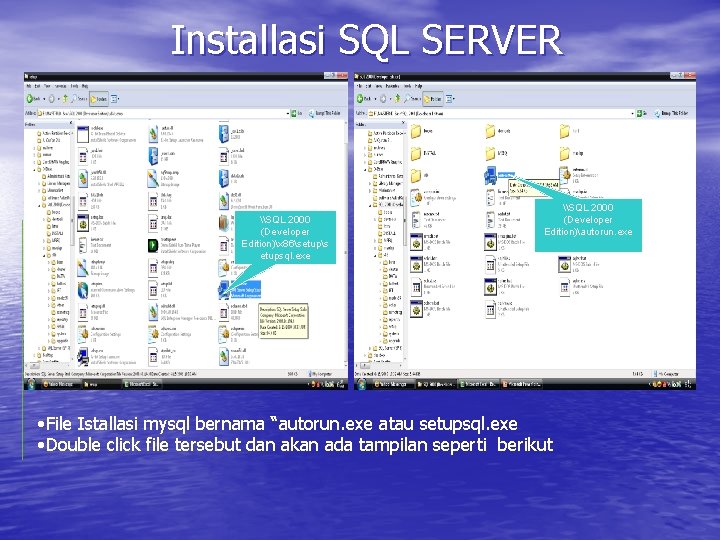Open the devtools folder in right window
Viewport: 720px width, 540px height.
pyautogui.click(x=498, y=131)
